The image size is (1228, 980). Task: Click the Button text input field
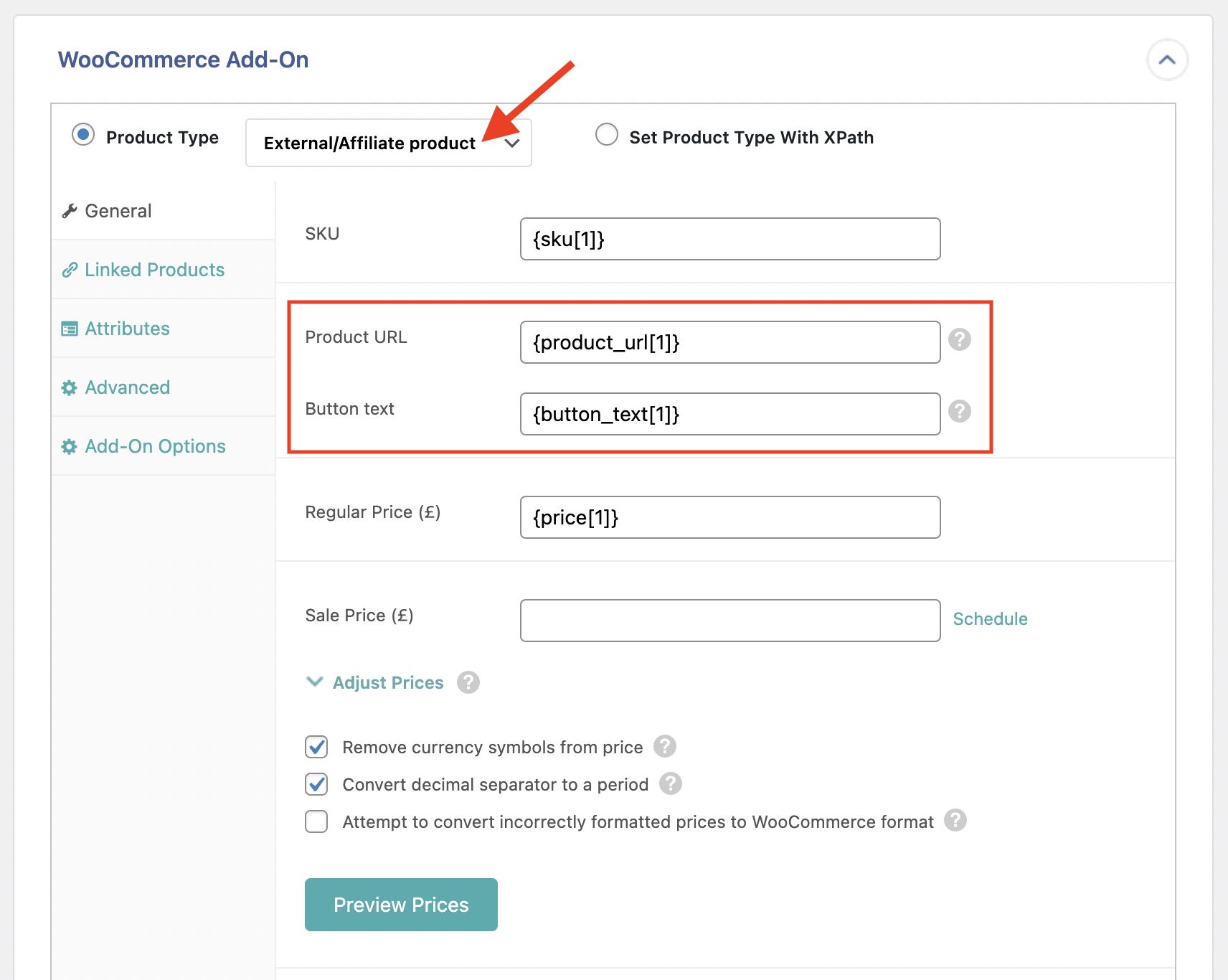pyautogui.click(x=730, y=414)
